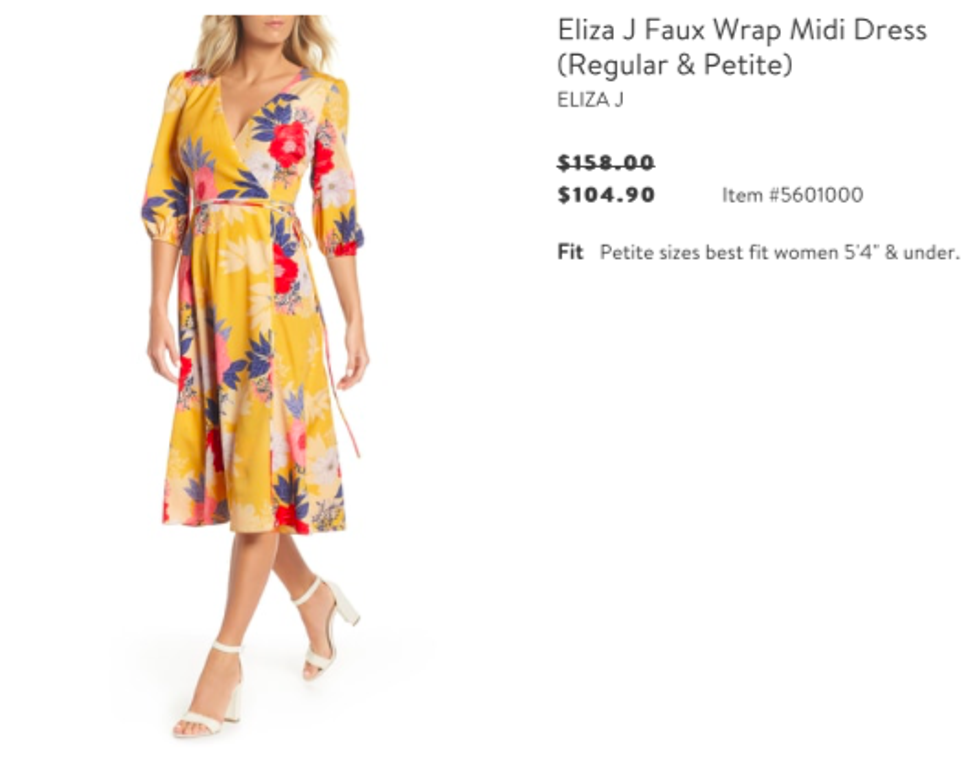Viewport: 980px width, 760px height.
Task: Click the hem of the floral skirt
Action: [253, 522]
